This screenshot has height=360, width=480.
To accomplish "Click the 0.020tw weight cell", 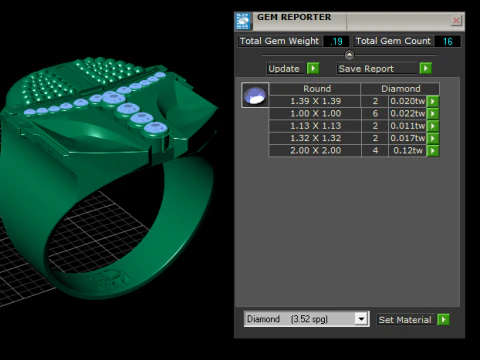I will click(407, 101).
